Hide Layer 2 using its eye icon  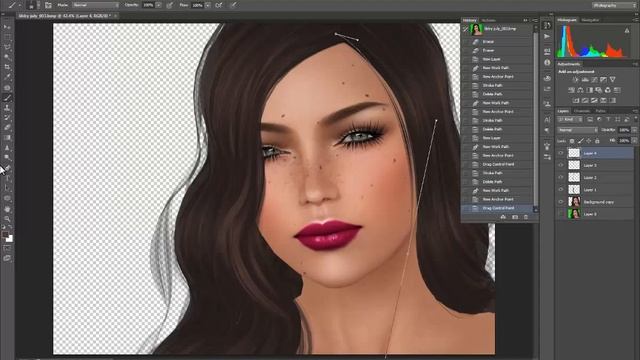click(x=561, y=178)
